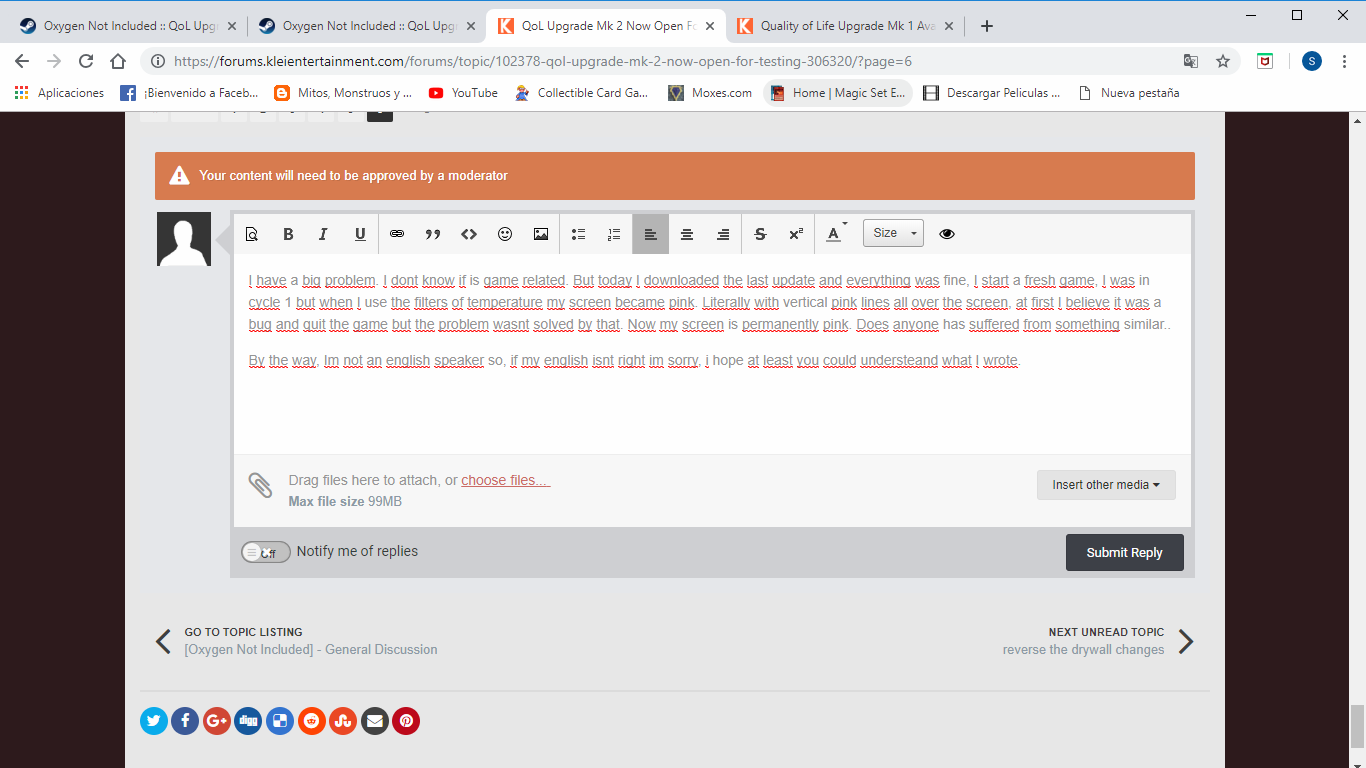Image resolution: width=1366 pixels, height=768 pixels.
Task: Apply italic formatting in editor
Action: click(323, 234)
